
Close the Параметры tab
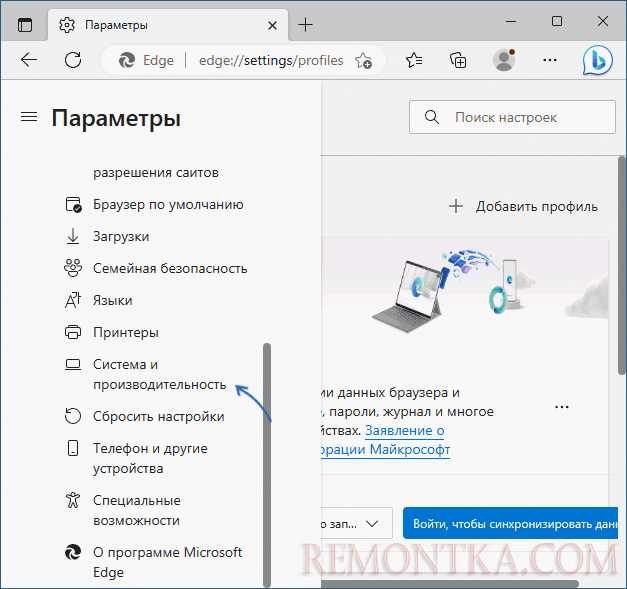272,26
